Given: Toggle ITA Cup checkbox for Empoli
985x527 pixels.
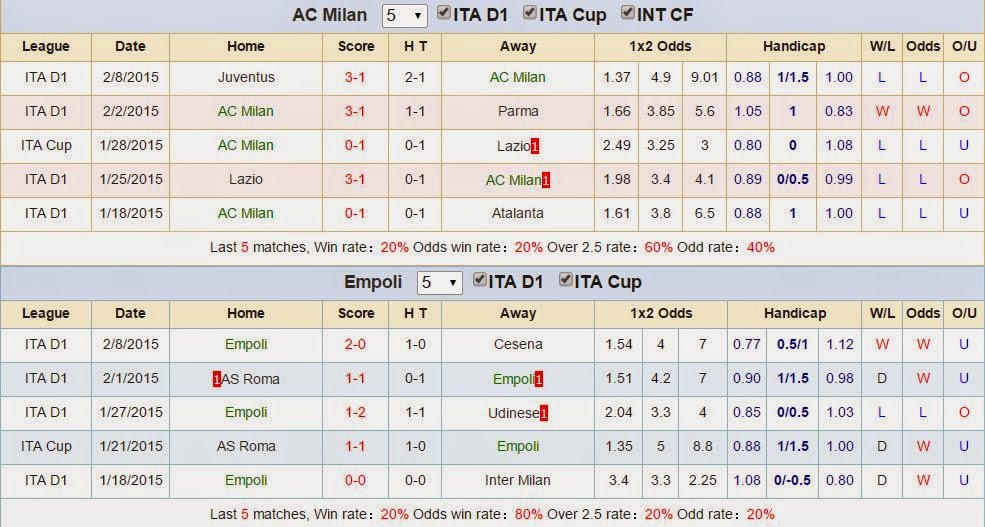Looking at the screenshot, I should tap(565, 280).
